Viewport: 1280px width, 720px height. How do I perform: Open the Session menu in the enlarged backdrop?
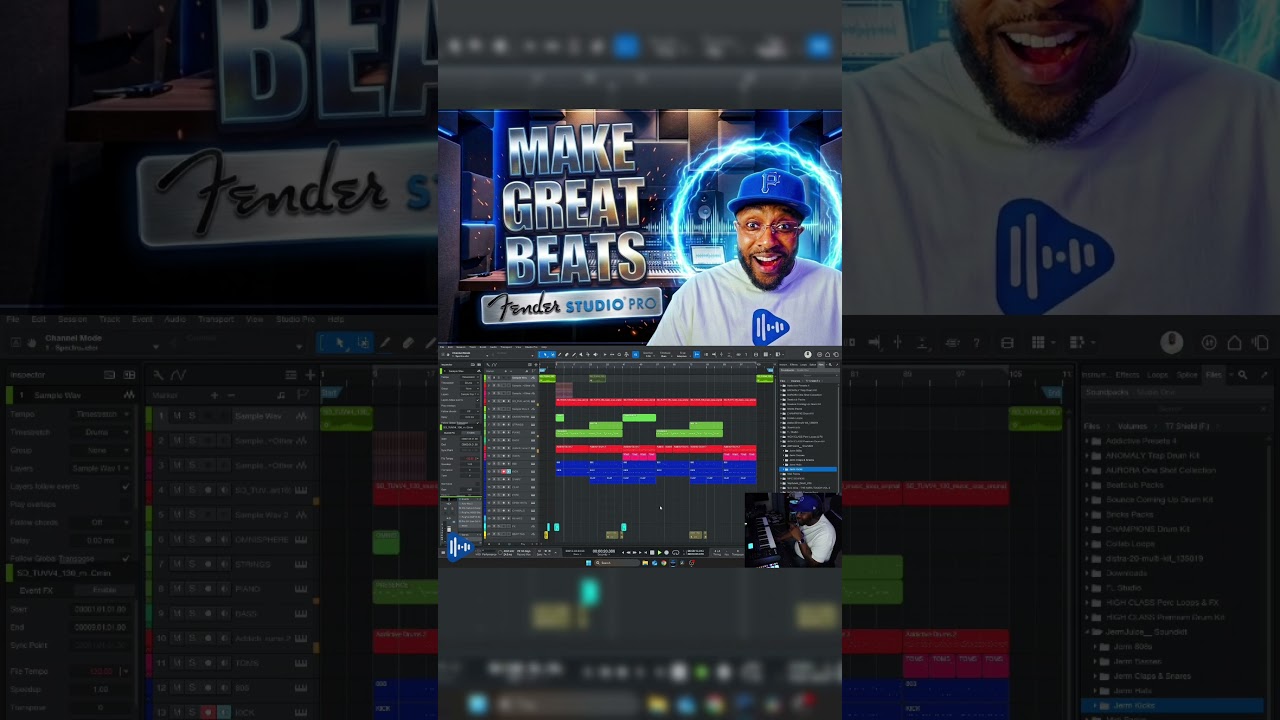[72, 320]
